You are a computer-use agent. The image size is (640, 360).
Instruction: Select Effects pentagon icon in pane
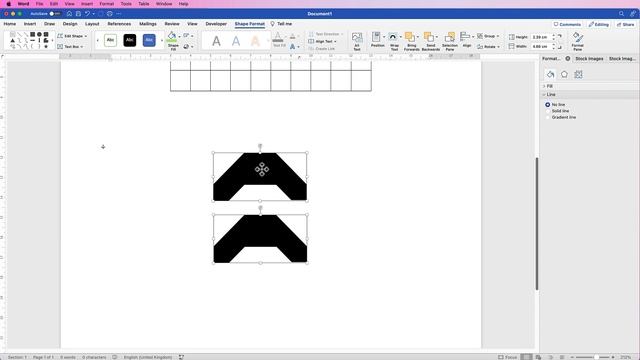coord(564,74)
